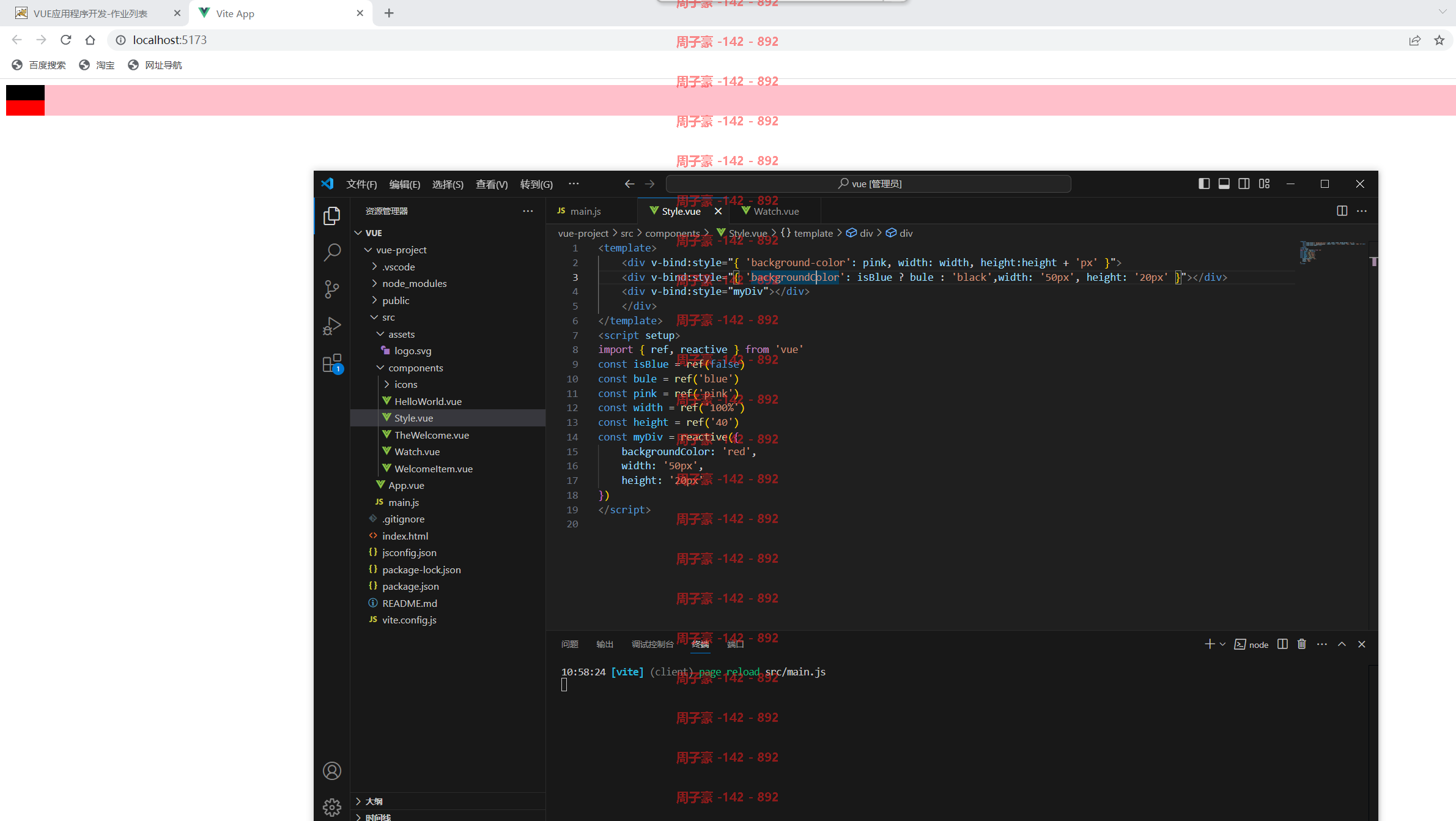Screen dimensions: 1456x821
Task: Click the template breadcrumb segment
Action: click(x=807, y=233)
